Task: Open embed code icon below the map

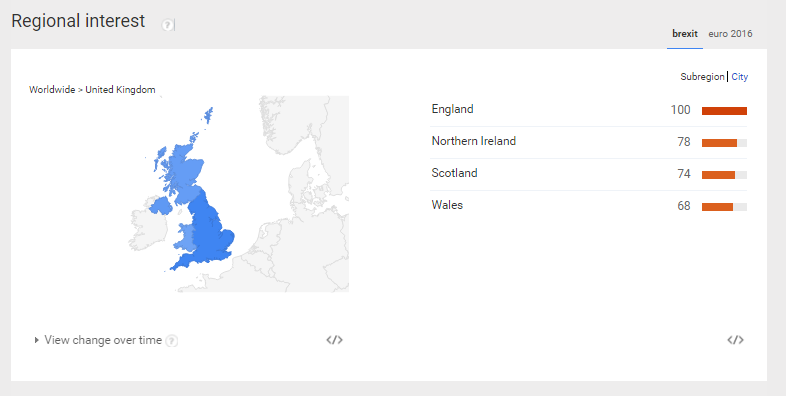Action: coord(334,340)
